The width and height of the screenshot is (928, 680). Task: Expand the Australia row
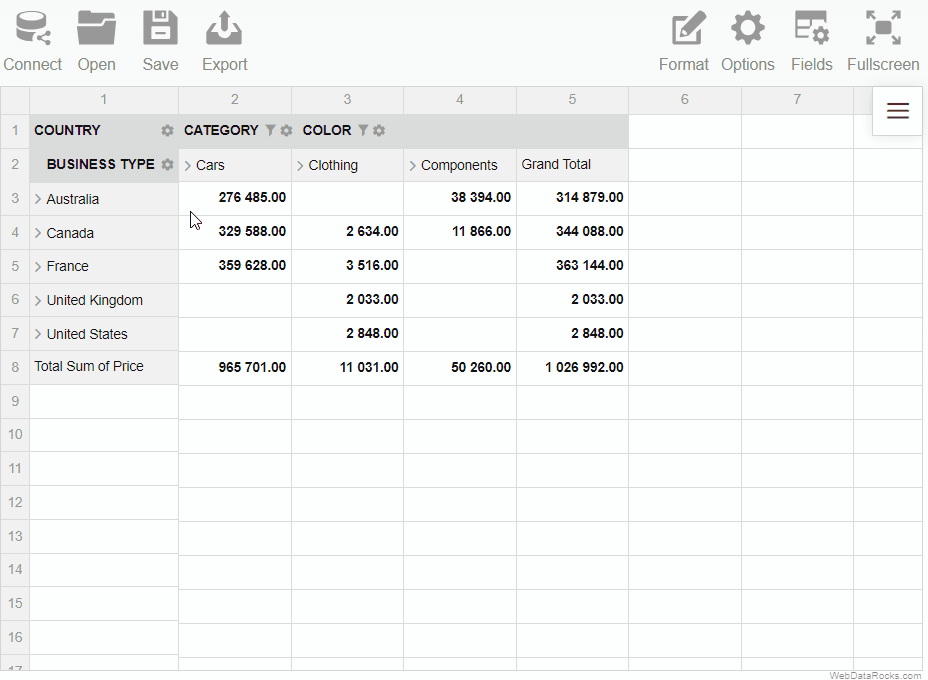click(x=38, y=199)
